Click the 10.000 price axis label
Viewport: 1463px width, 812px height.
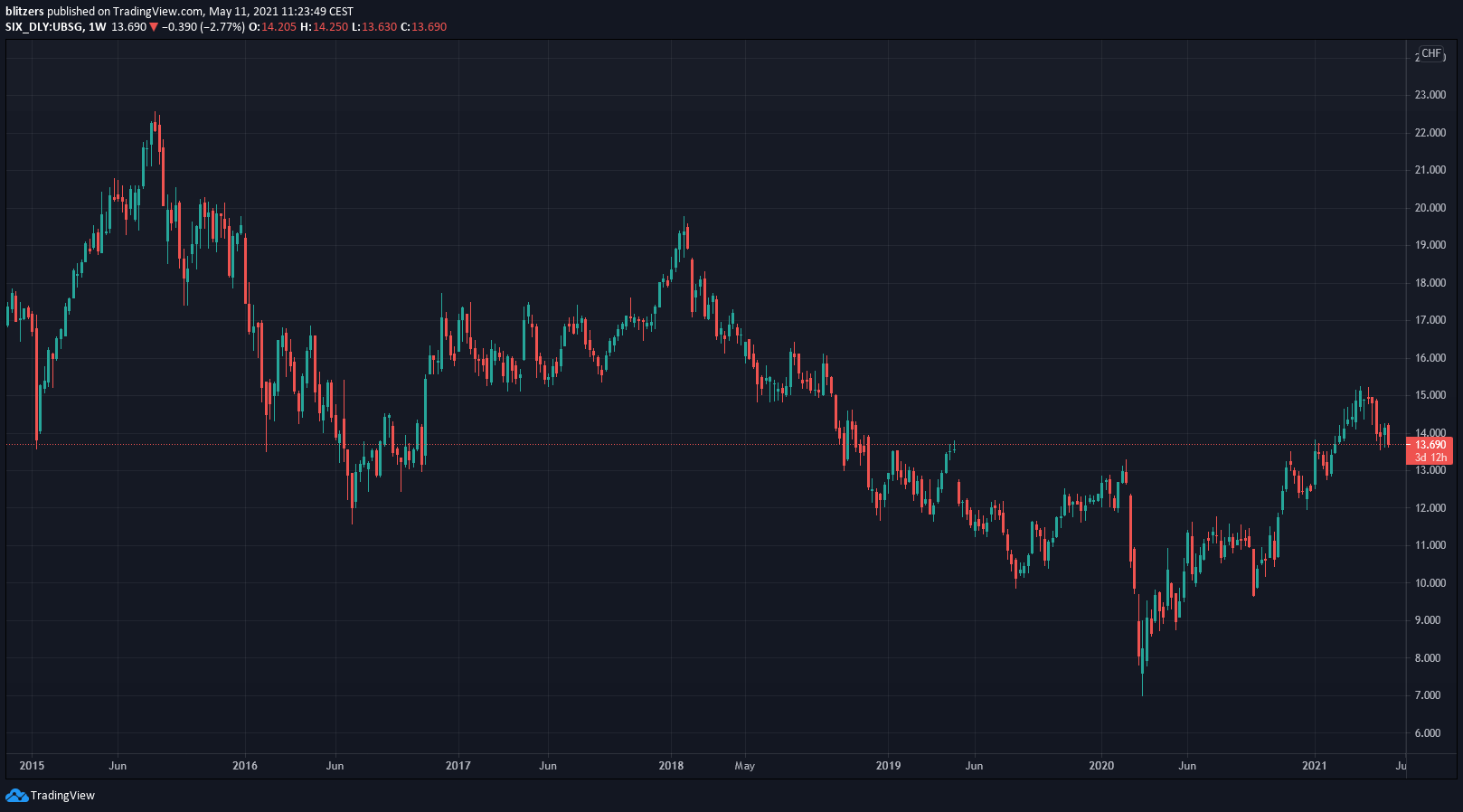(1430, 583)
